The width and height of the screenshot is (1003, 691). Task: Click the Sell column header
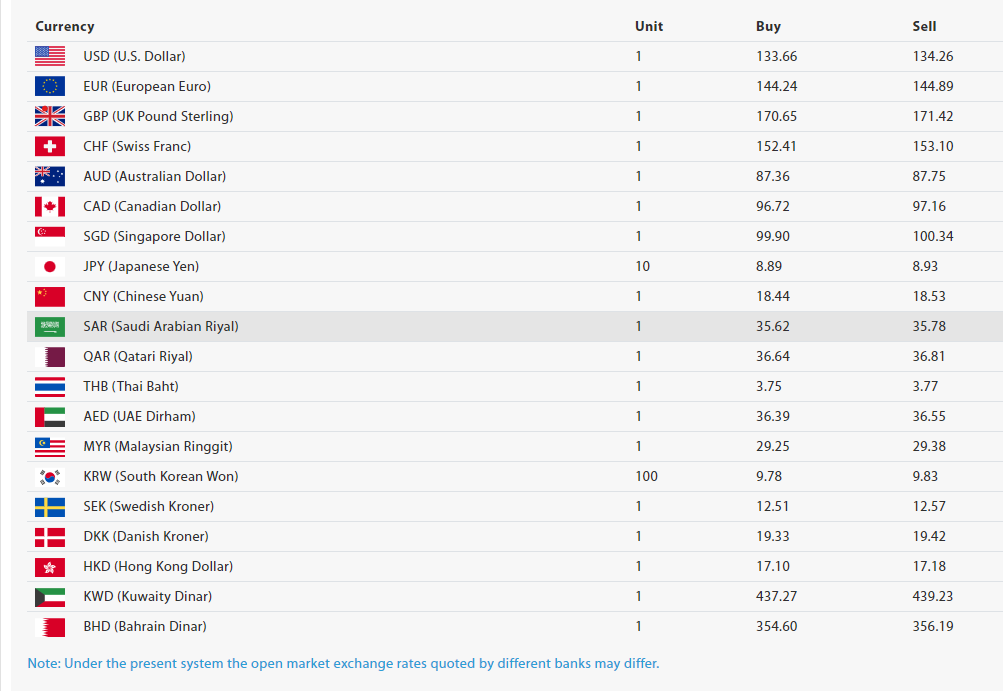(x=924, y=26)
